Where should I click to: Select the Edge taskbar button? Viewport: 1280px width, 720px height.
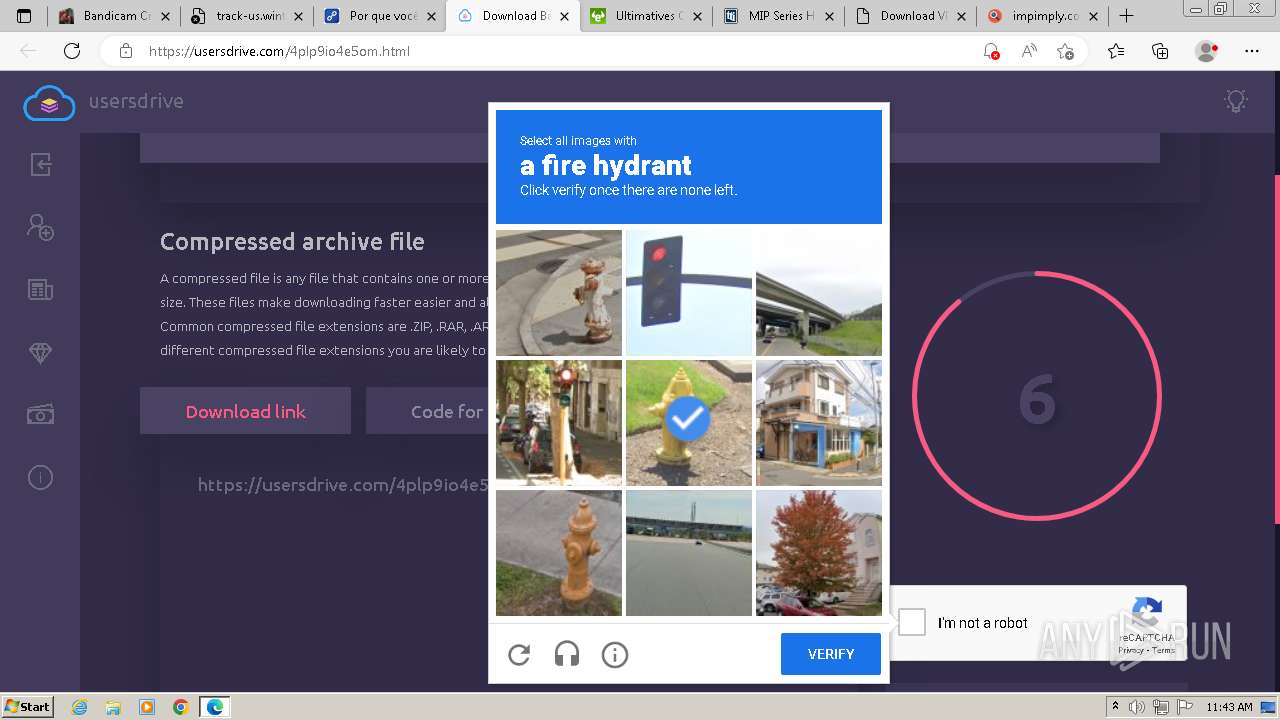(x=215, y=707)
